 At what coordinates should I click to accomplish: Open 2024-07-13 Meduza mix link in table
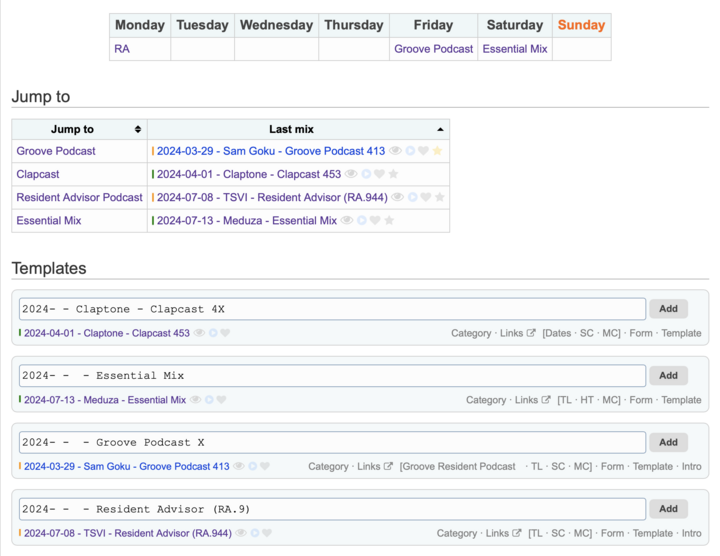pos(247,220)
